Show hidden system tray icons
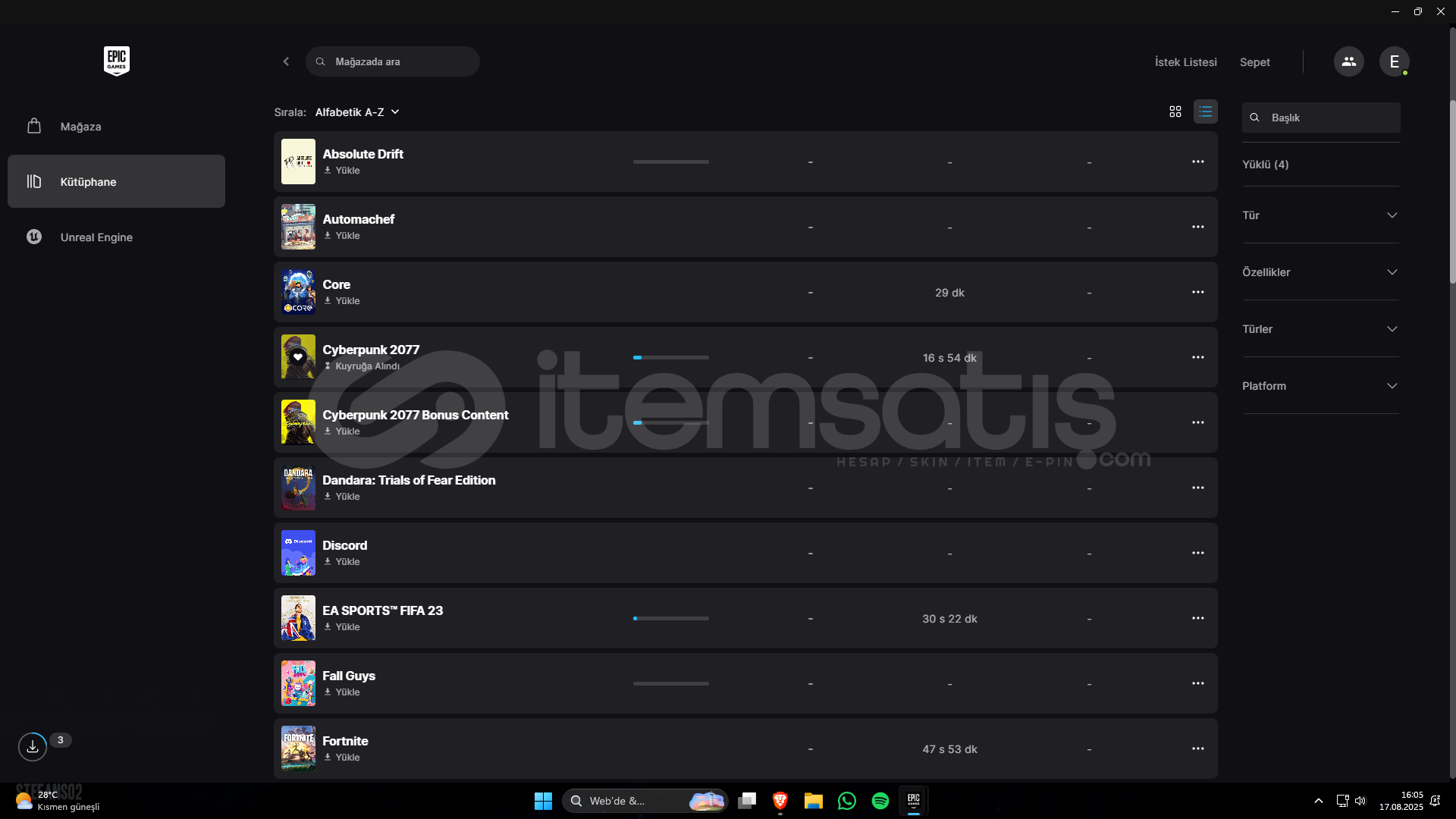The height and width of the screenshot is (819, 1456). (1319, 801)
